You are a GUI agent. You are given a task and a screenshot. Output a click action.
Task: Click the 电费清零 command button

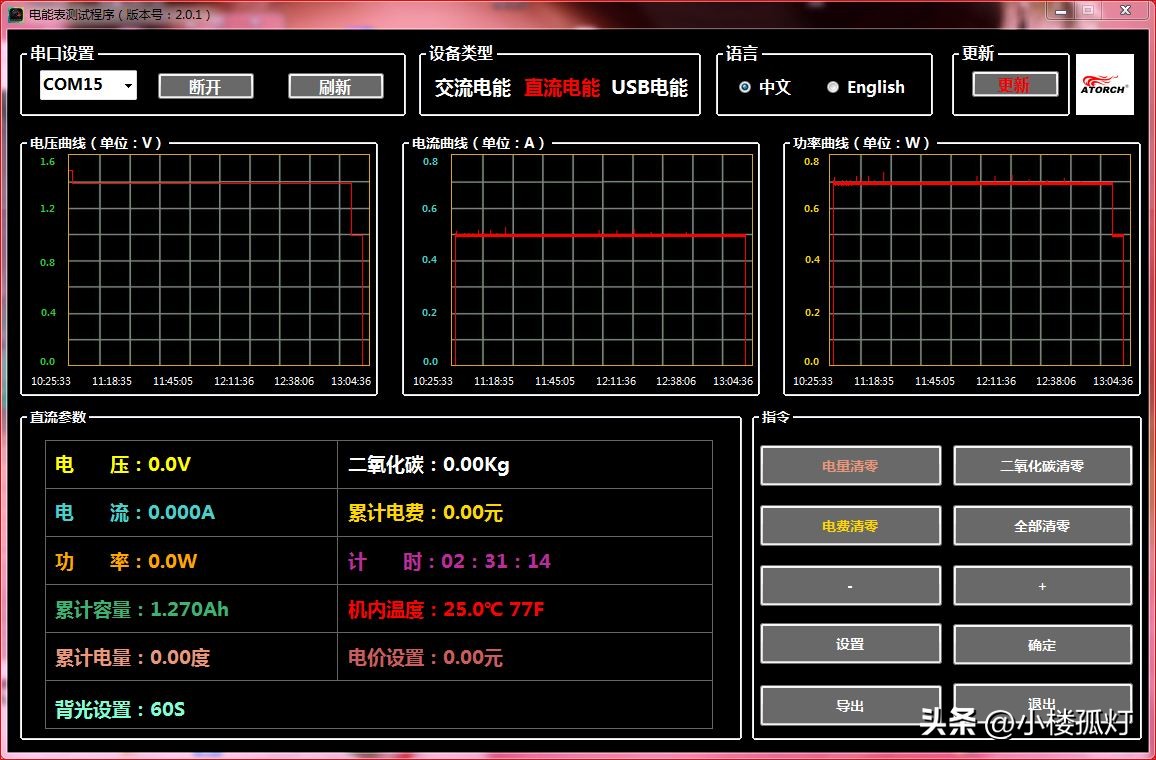[x=850, y=526]
